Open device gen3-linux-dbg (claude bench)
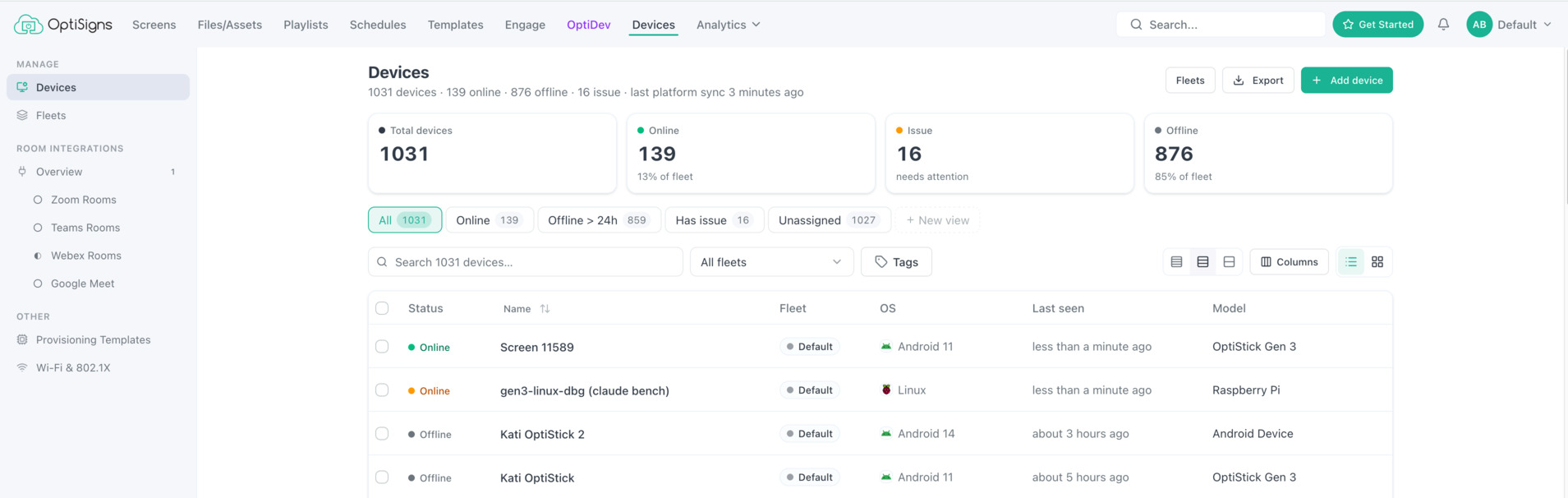The height and width of the screenshot is (498, 1568). (x=585, y=390)
